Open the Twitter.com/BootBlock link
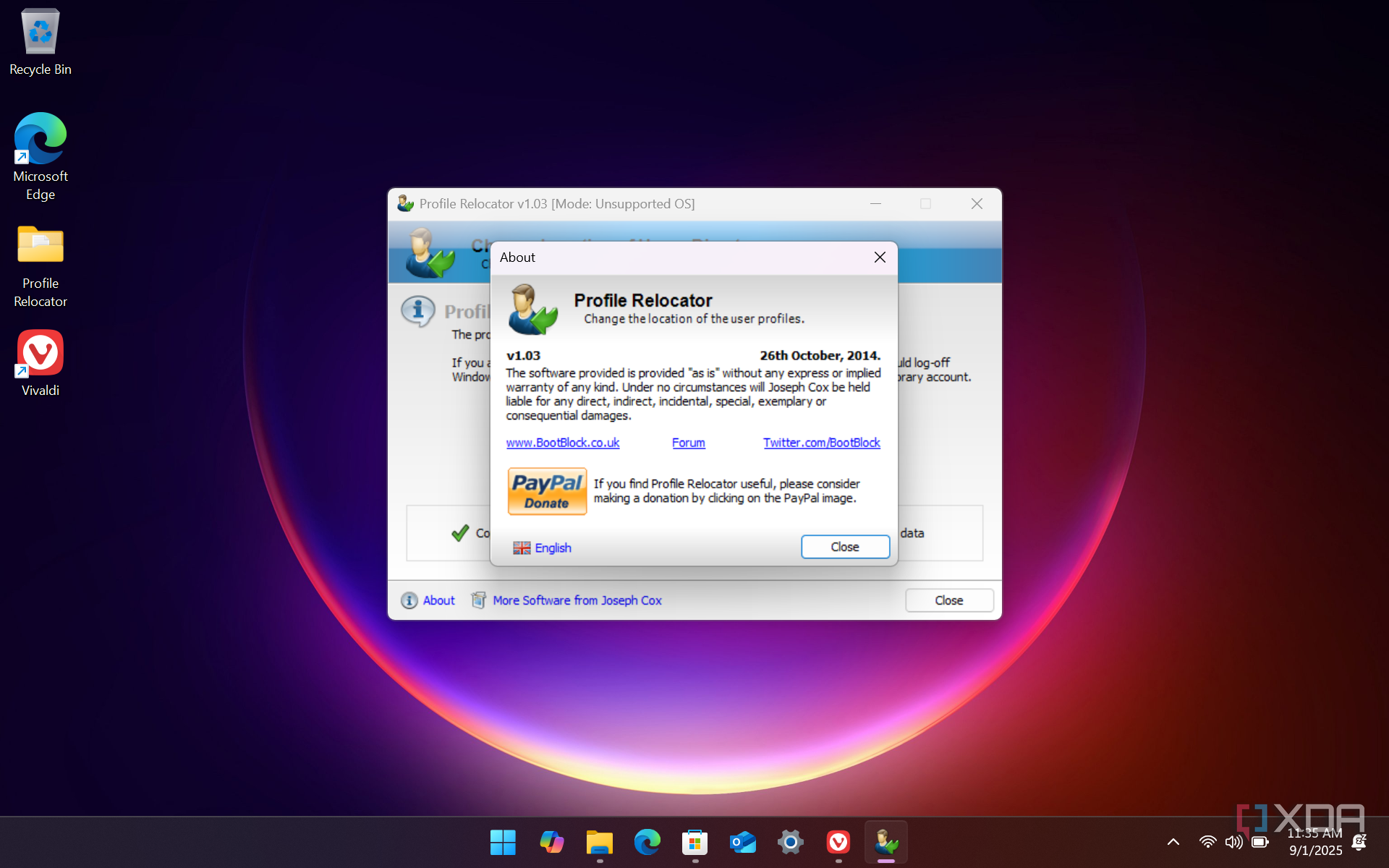 (x=821, y=443)
